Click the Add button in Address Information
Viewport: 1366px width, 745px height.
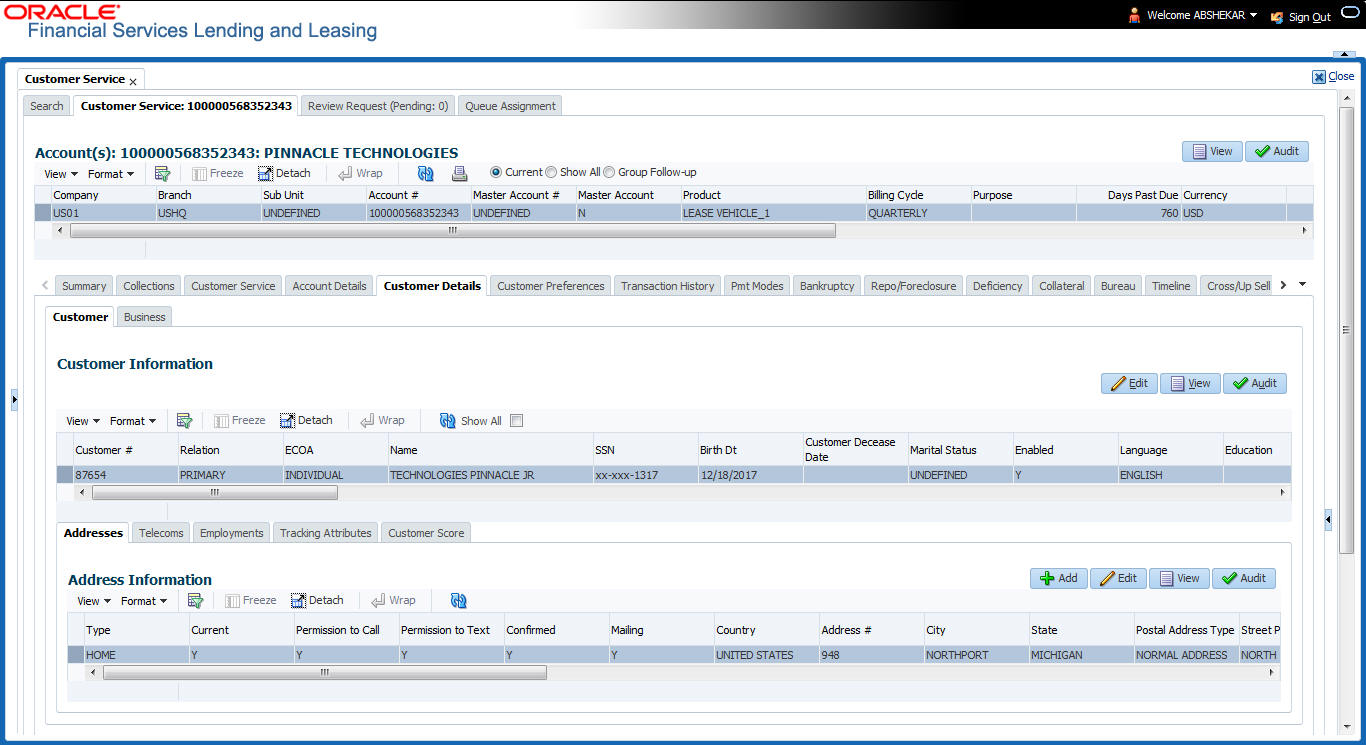(x=1059, y=578)
